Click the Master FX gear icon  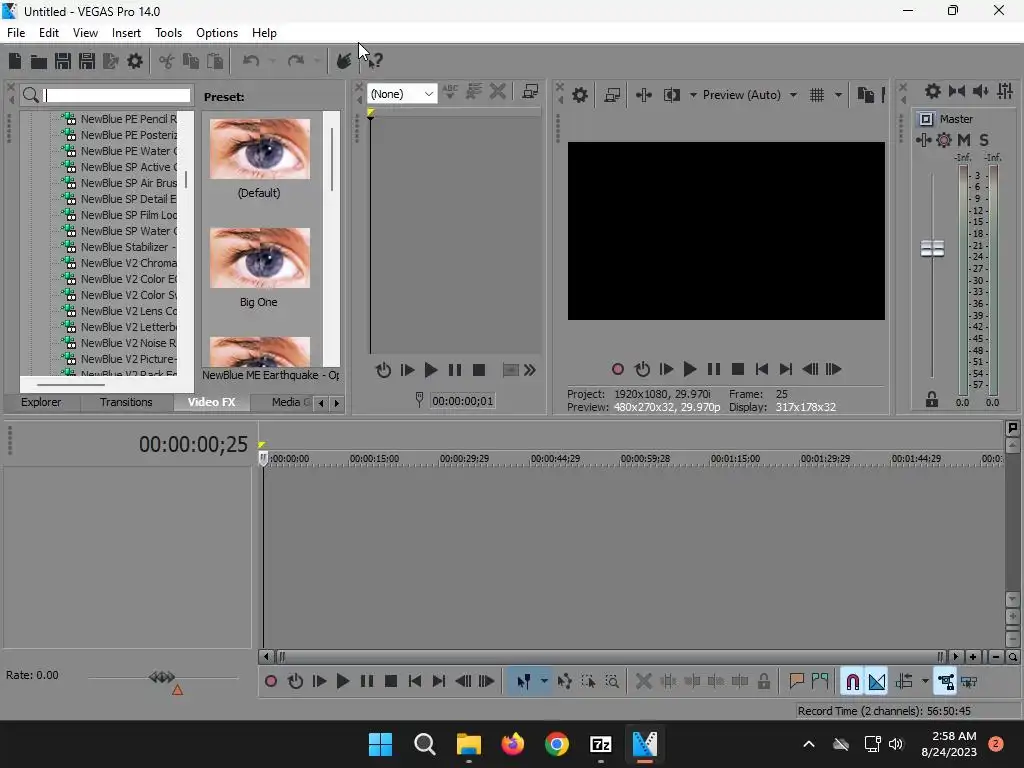click(x=944, y=140)
